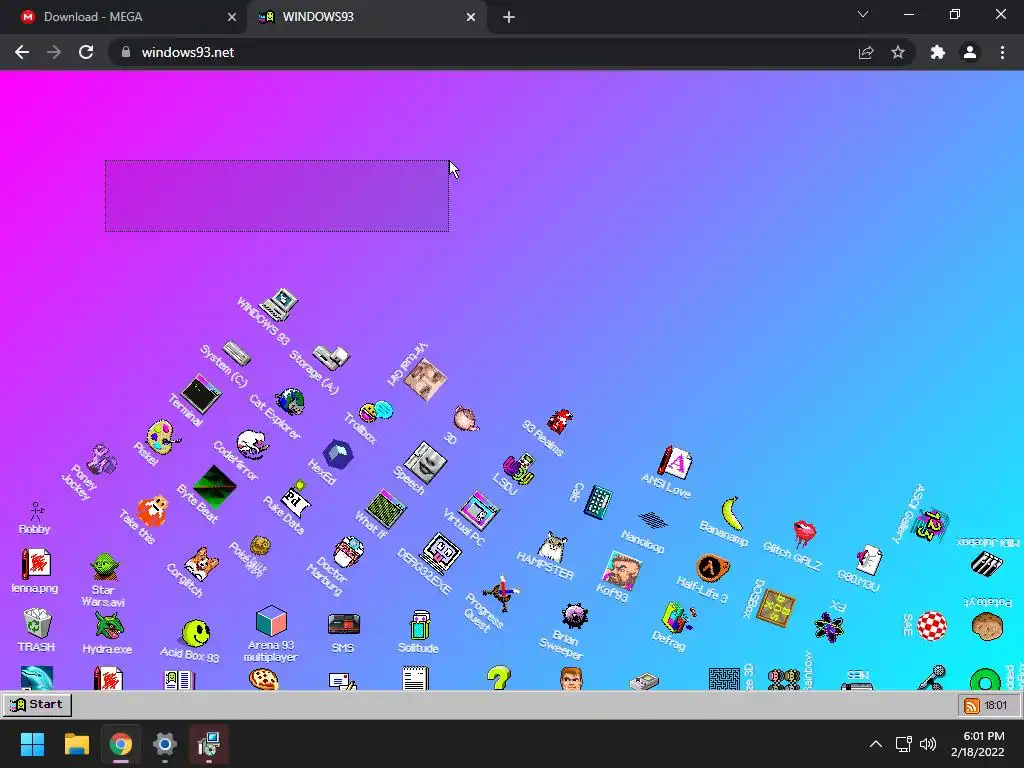Select the WINDOWS93 browser tab
Screen dimensions: 1024x768
[368, 17]
